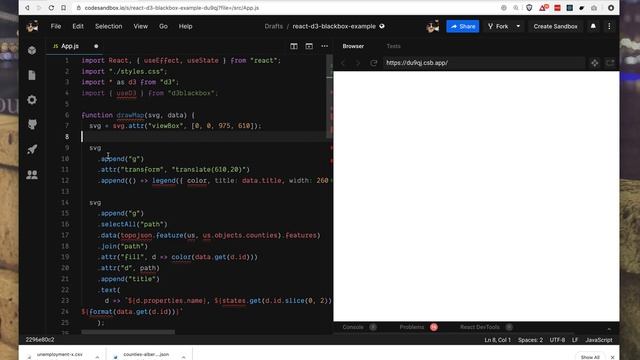Open the GitHub sidebar icon

tap(32, 124)
